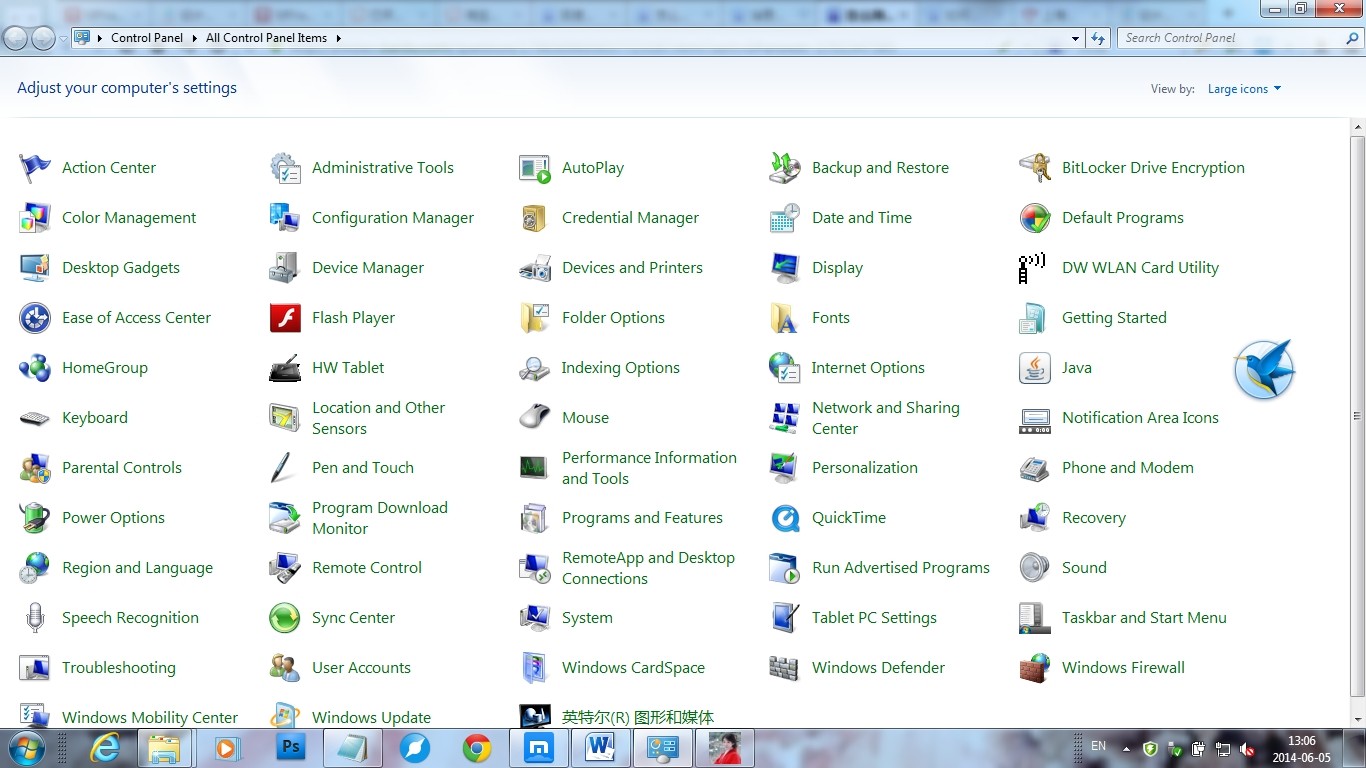Open the Fonts icon

point(785,318)
